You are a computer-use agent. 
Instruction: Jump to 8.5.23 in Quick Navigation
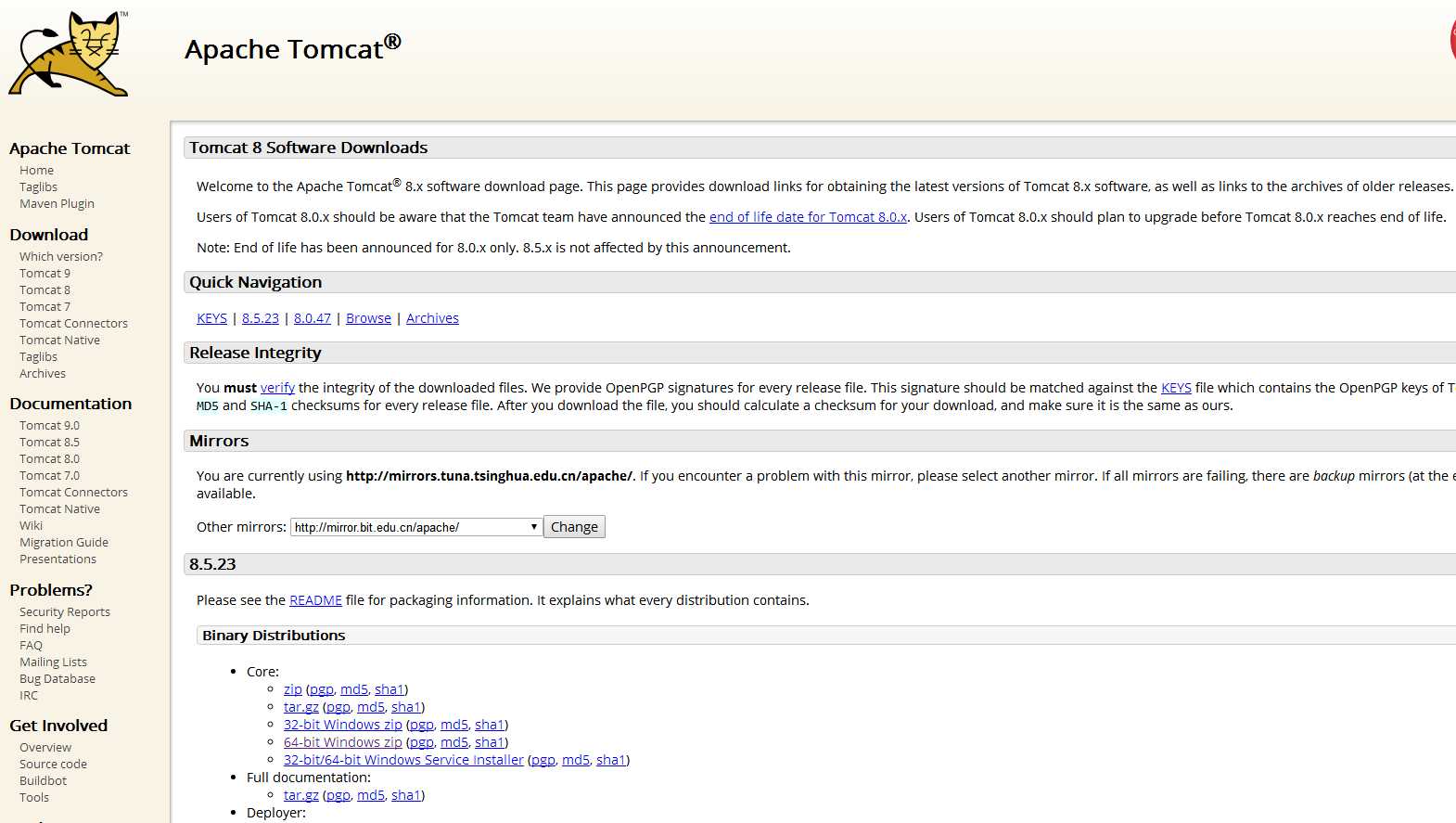pos(261,318)
